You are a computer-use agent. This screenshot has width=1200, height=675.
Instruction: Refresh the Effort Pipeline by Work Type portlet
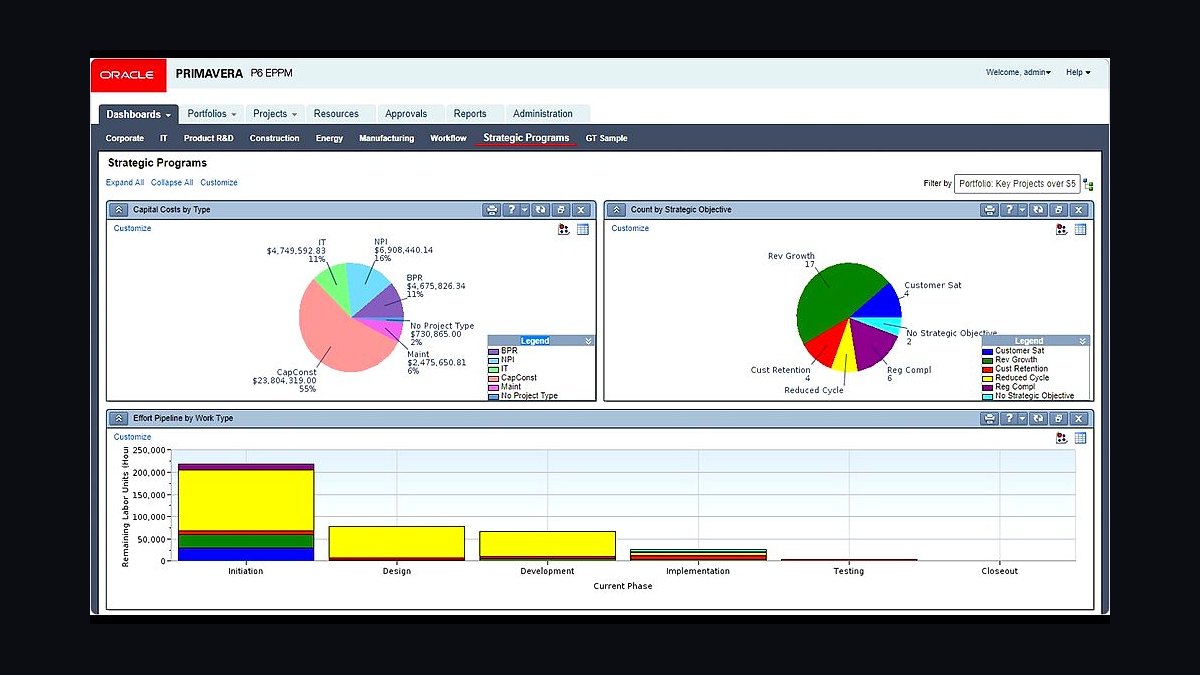1038,418
